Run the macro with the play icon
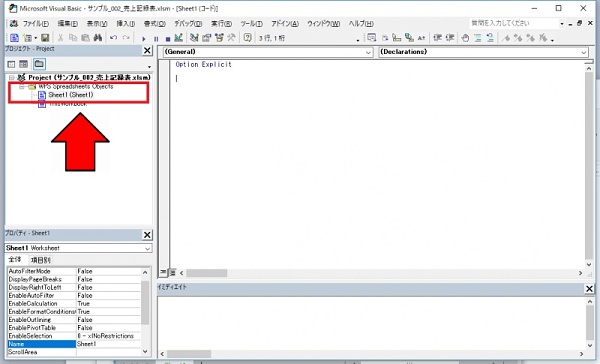600x364 pixels. click(144, 38)
